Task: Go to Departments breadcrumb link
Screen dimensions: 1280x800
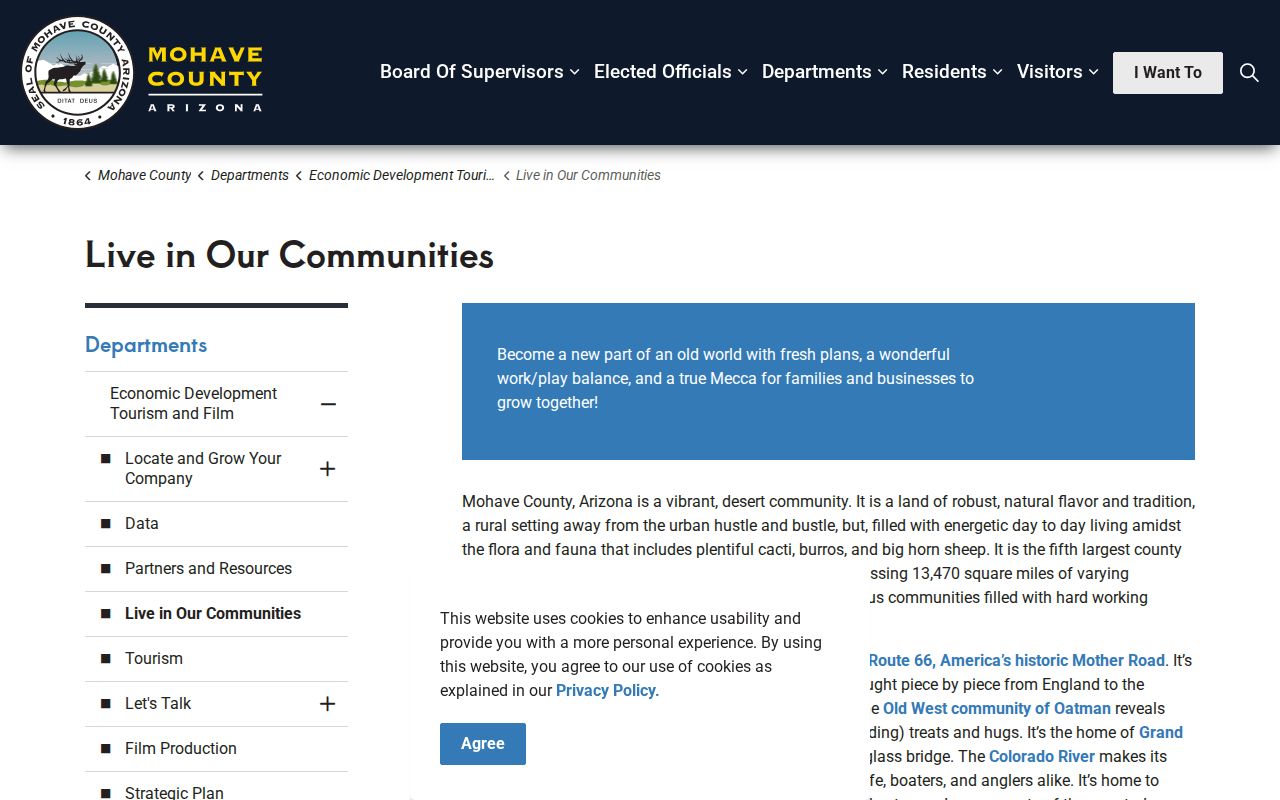Action: coord(250,175)
